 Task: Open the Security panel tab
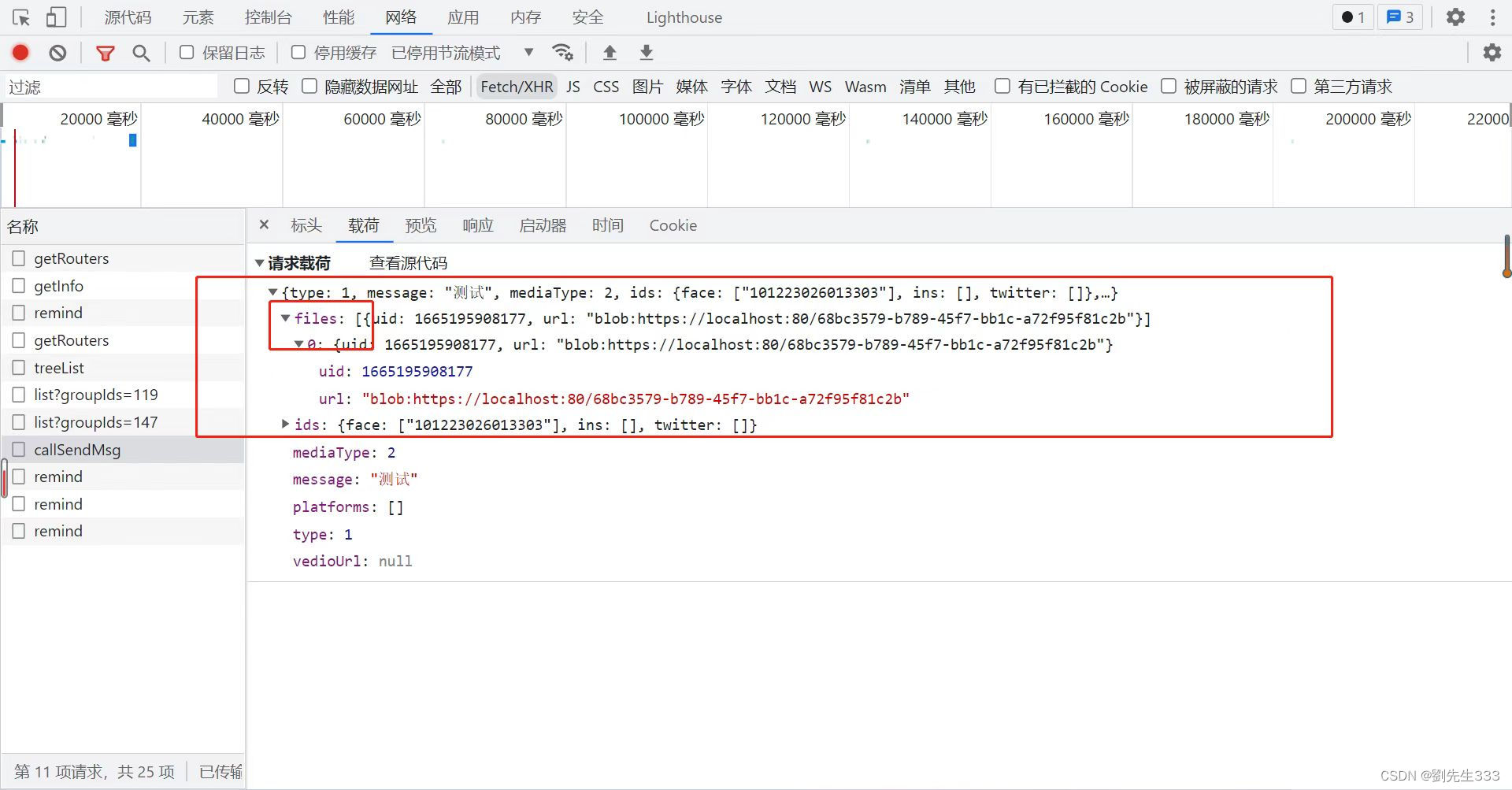pos(587,17)
